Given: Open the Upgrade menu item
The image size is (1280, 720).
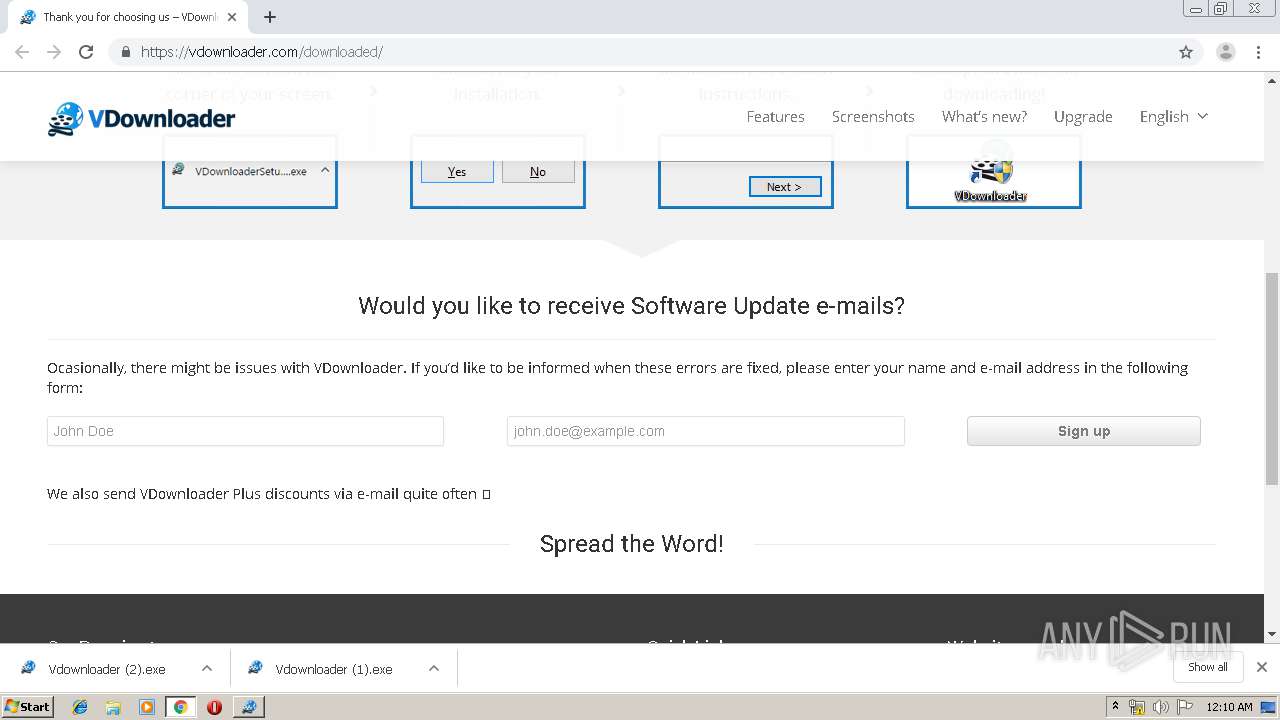Looking at the screenshot, I should pyautogui.click(x=1083, y=117).
